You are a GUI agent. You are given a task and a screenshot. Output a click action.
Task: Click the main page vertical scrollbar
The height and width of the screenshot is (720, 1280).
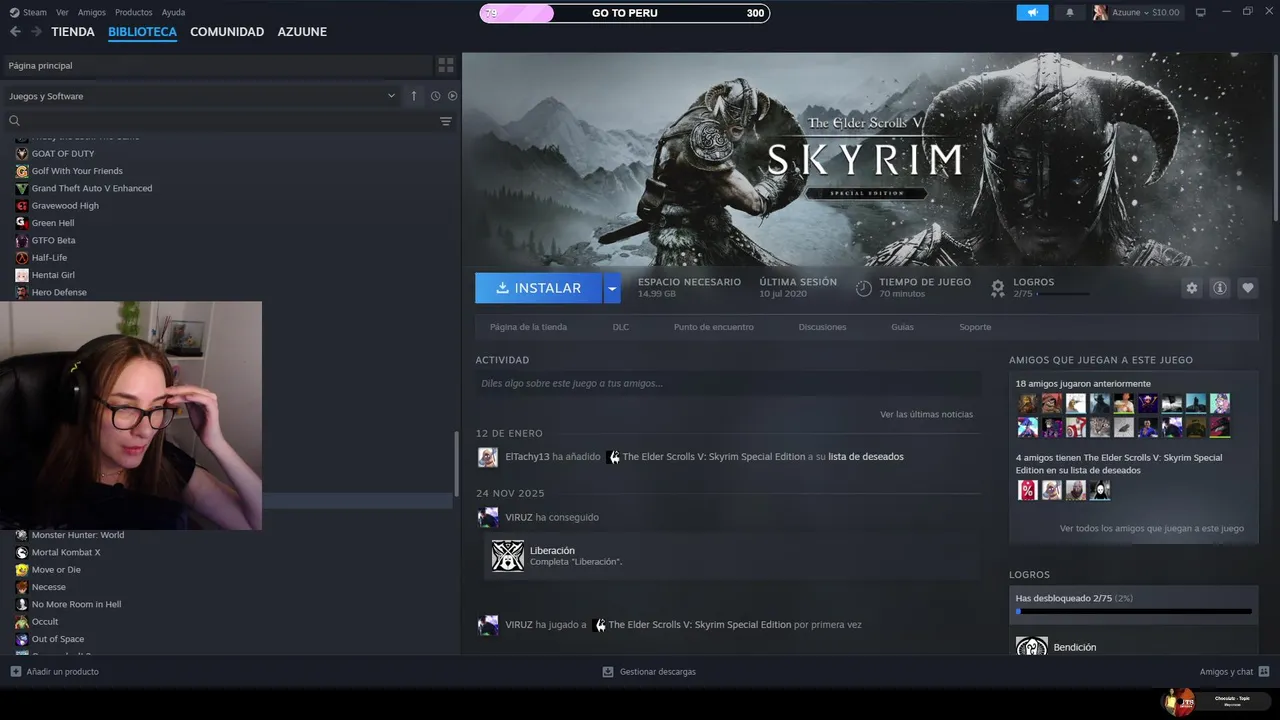click(x=1276, y=140)
